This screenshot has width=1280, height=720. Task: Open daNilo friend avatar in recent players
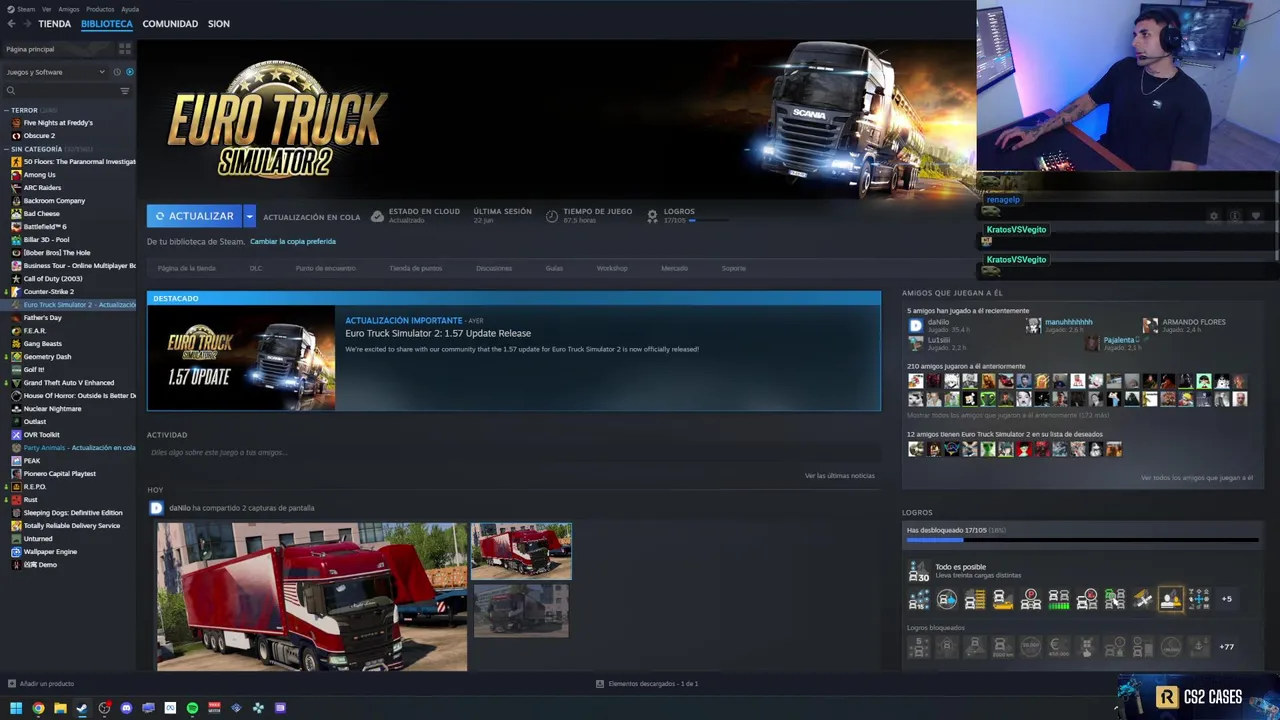915,325
